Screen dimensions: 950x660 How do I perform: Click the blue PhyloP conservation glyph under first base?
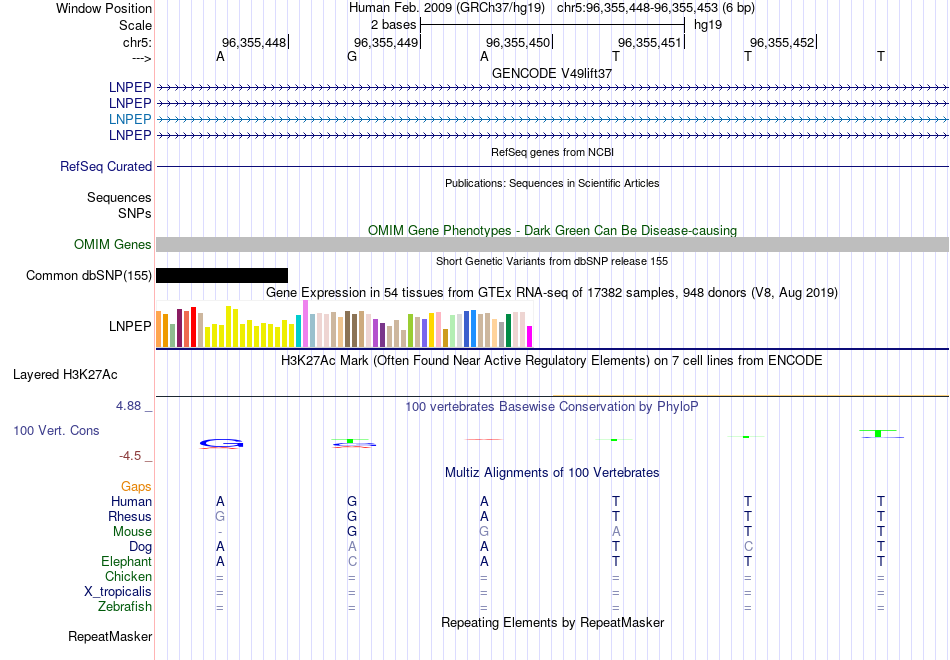pyautogui.click(x=221, y=444)
